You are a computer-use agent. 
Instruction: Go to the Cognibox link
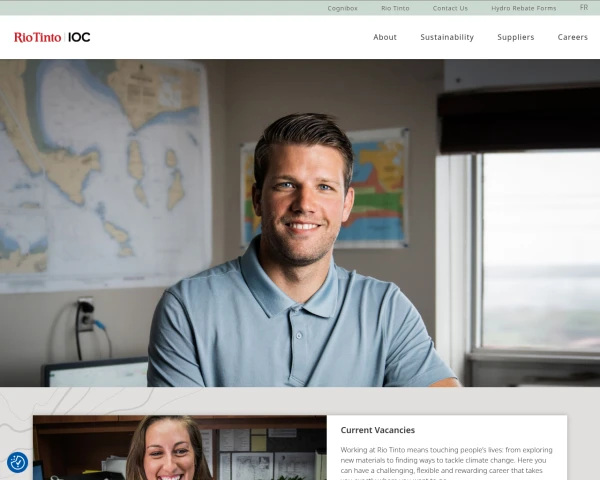pyautogui.click(x=342, y=8)
